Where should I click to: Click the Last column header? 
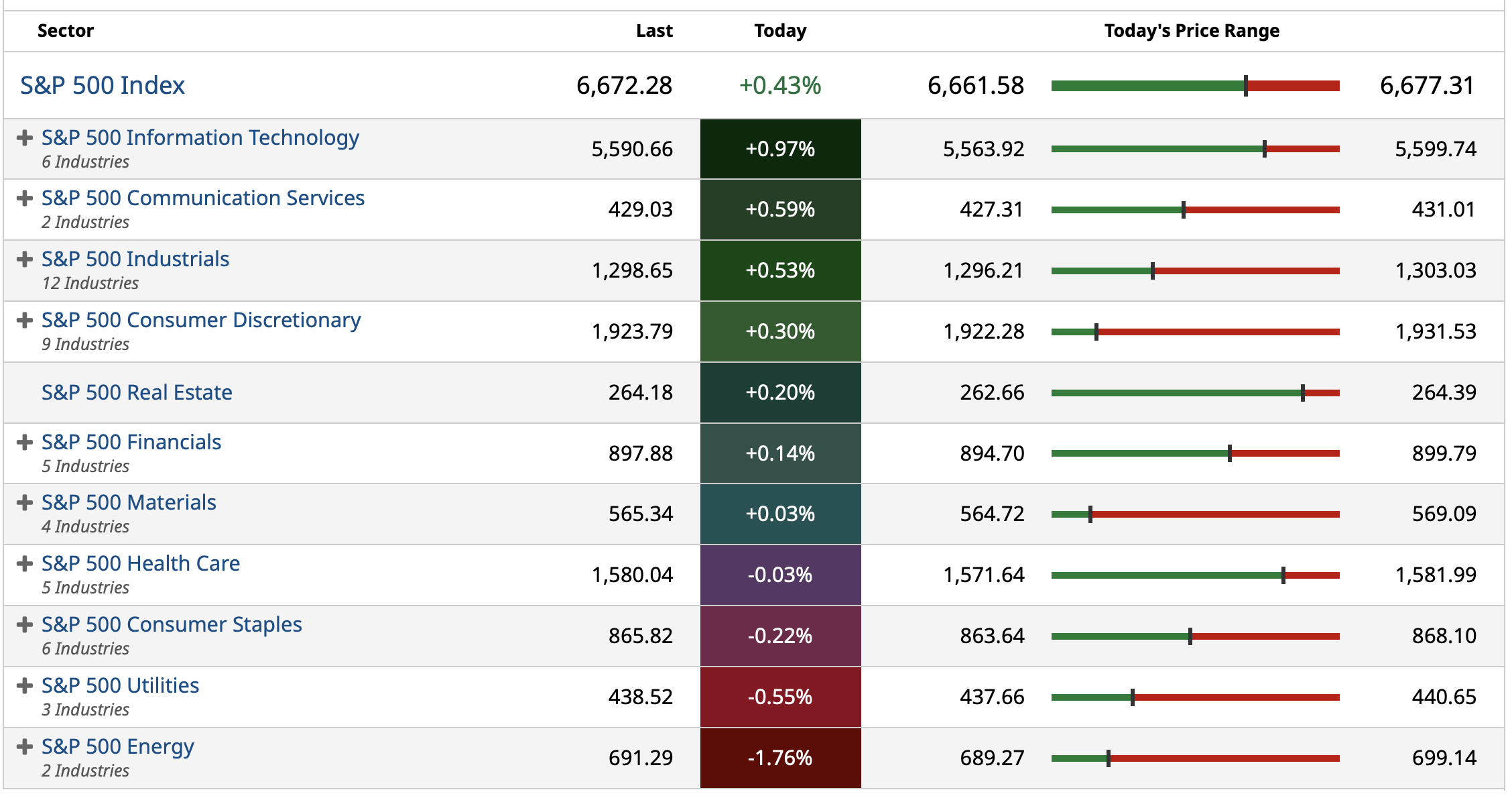[x=653, y=31]
